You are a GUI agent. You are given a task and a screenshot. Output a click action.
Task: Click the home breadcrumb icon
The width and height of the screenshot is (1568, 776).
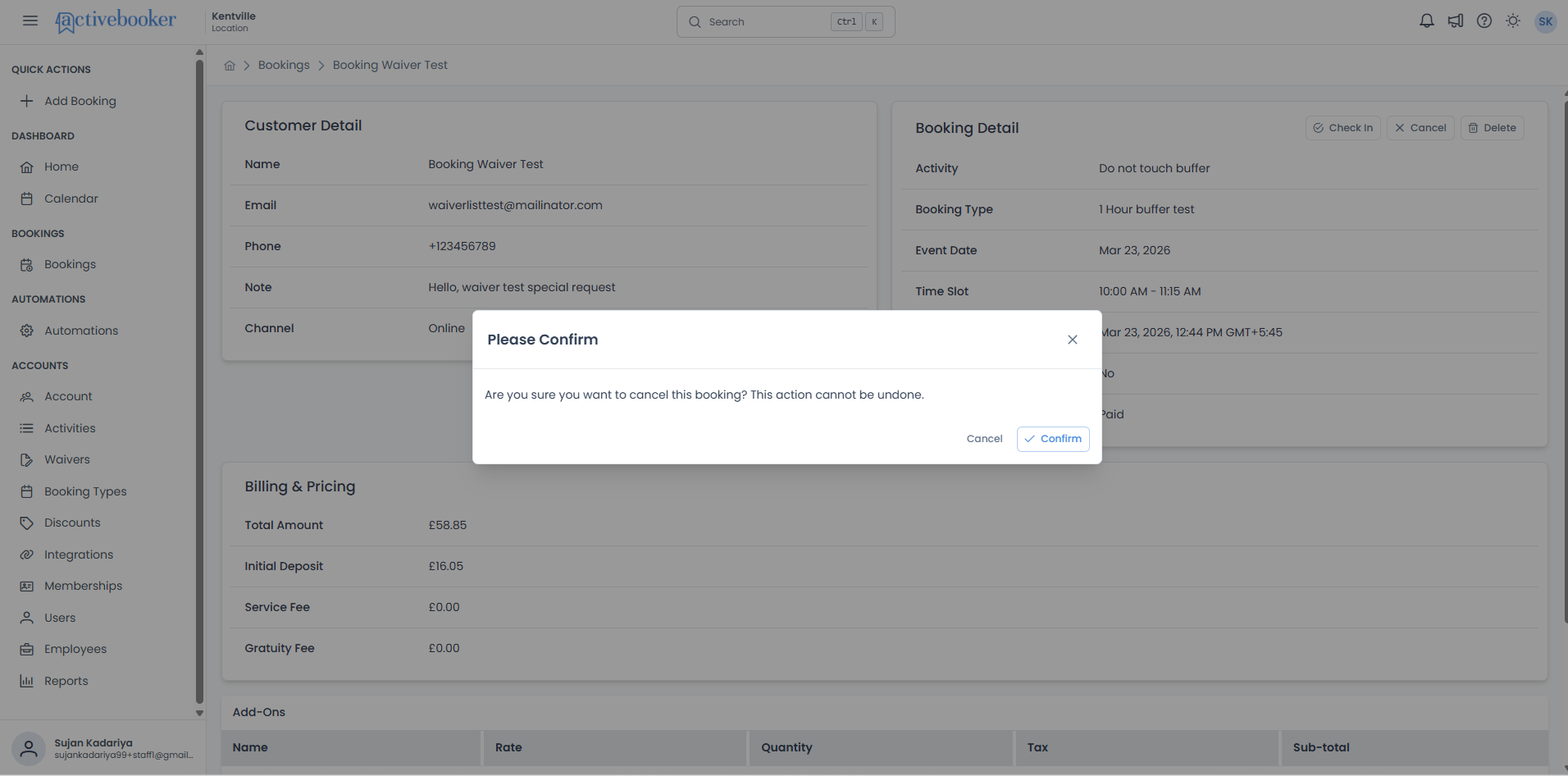point(230,66)
